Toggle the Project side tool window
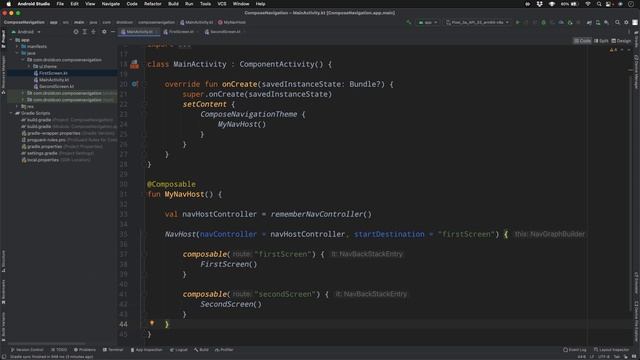This screenshot has width=640, height=360. click(3, 39)
